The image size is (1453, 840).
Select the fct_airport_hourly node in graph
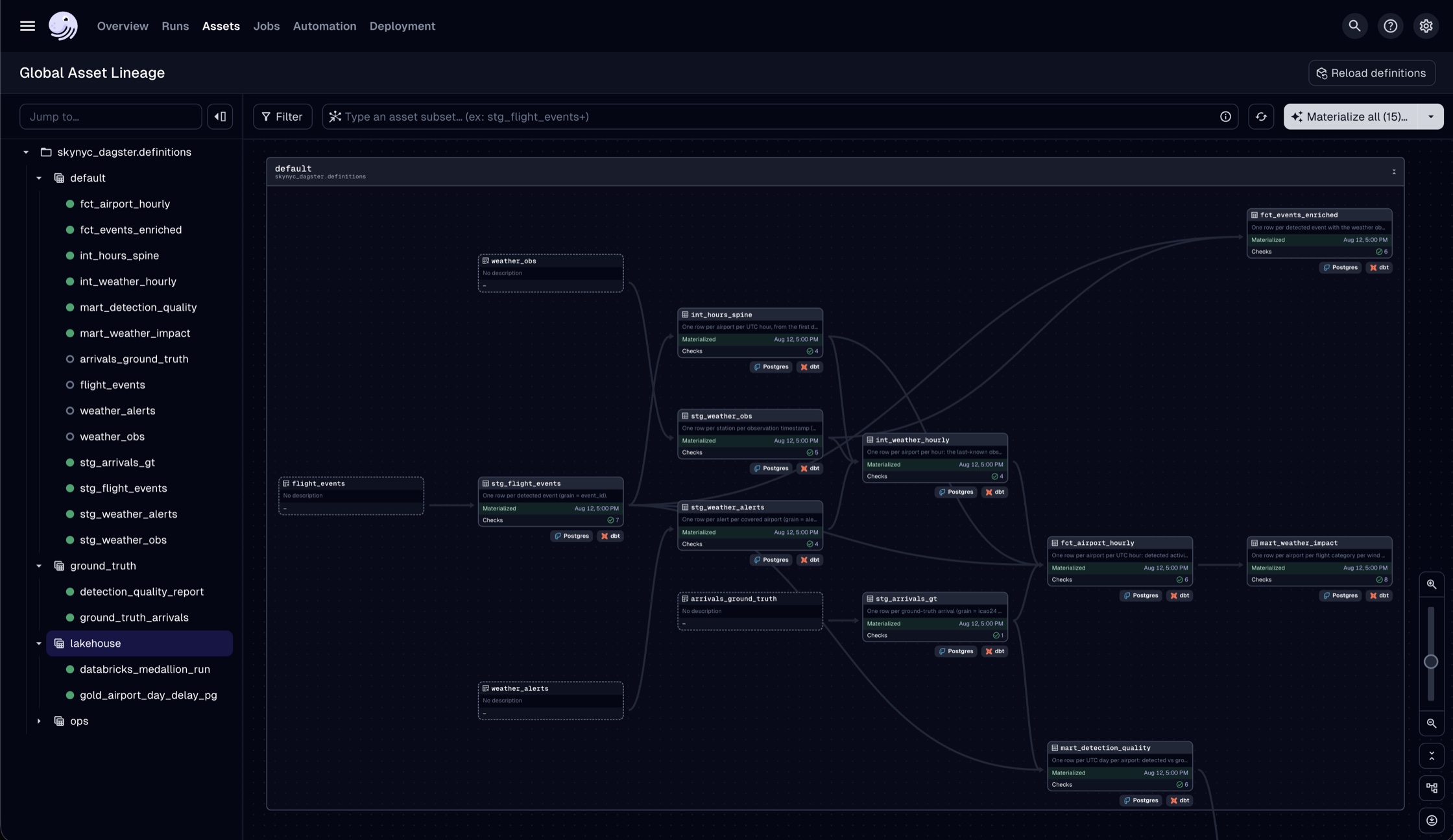(x=1120, y=561)
